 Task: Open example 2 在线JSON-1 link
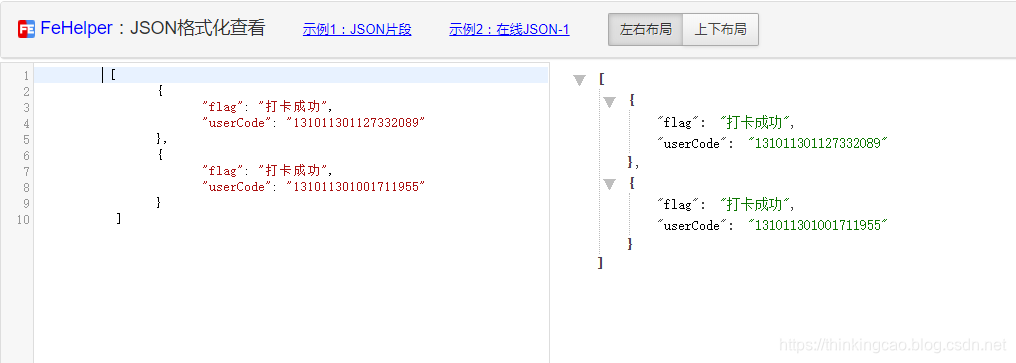(x=509, y=29)
